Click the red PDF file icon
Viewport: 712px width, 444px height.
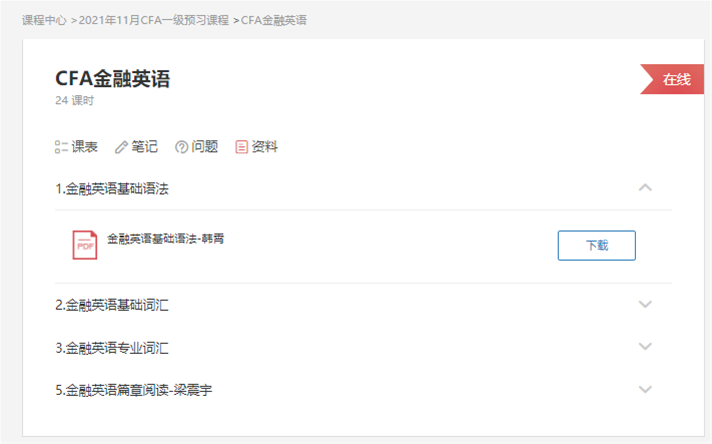click(85, 245)
